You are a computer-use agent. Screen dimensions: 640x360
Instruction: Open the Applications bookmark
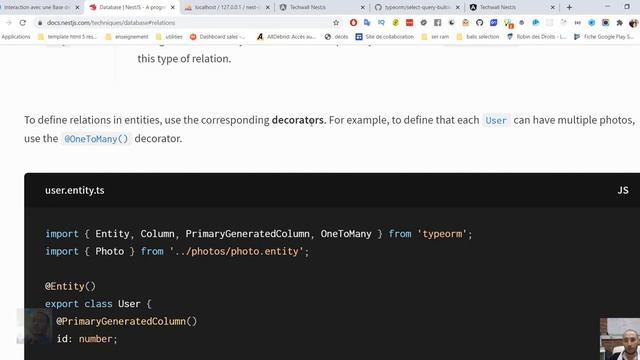tap(16, 37)
